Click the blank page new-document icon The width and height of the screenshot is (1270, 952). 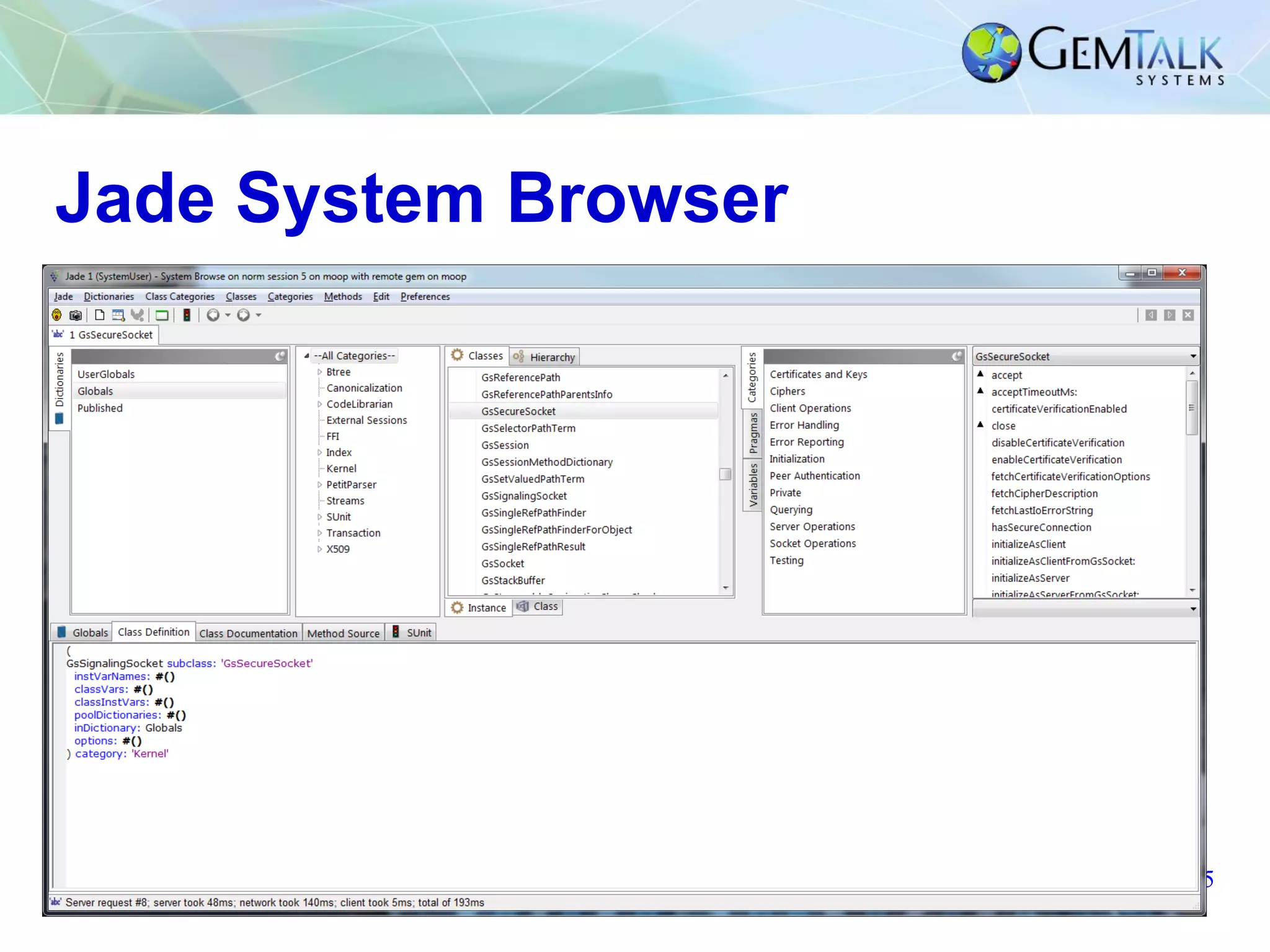coord(99,315)
